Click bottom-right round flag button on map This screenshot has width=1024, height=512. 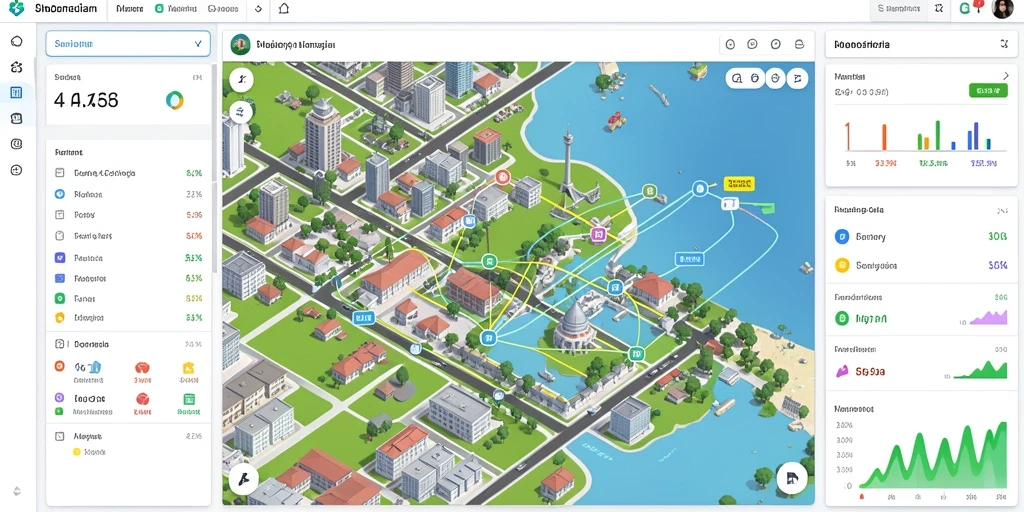pos(792,479)
